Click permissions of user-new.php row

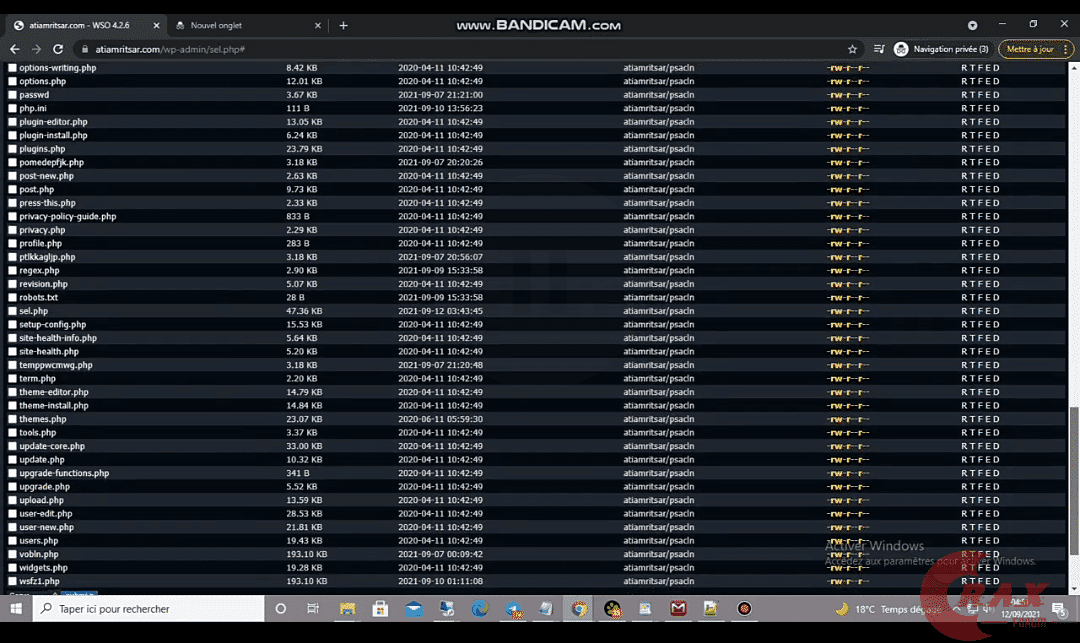tap(848, 527)
